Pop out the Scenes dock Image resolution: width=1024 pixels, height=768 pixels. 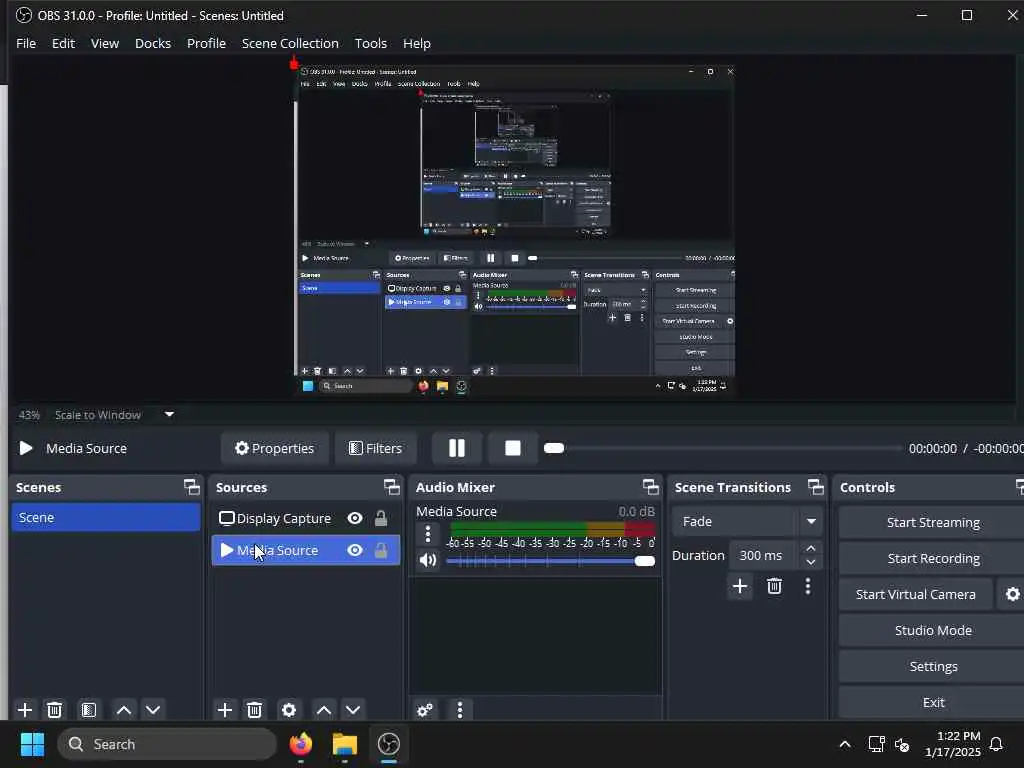coord(191,487)
